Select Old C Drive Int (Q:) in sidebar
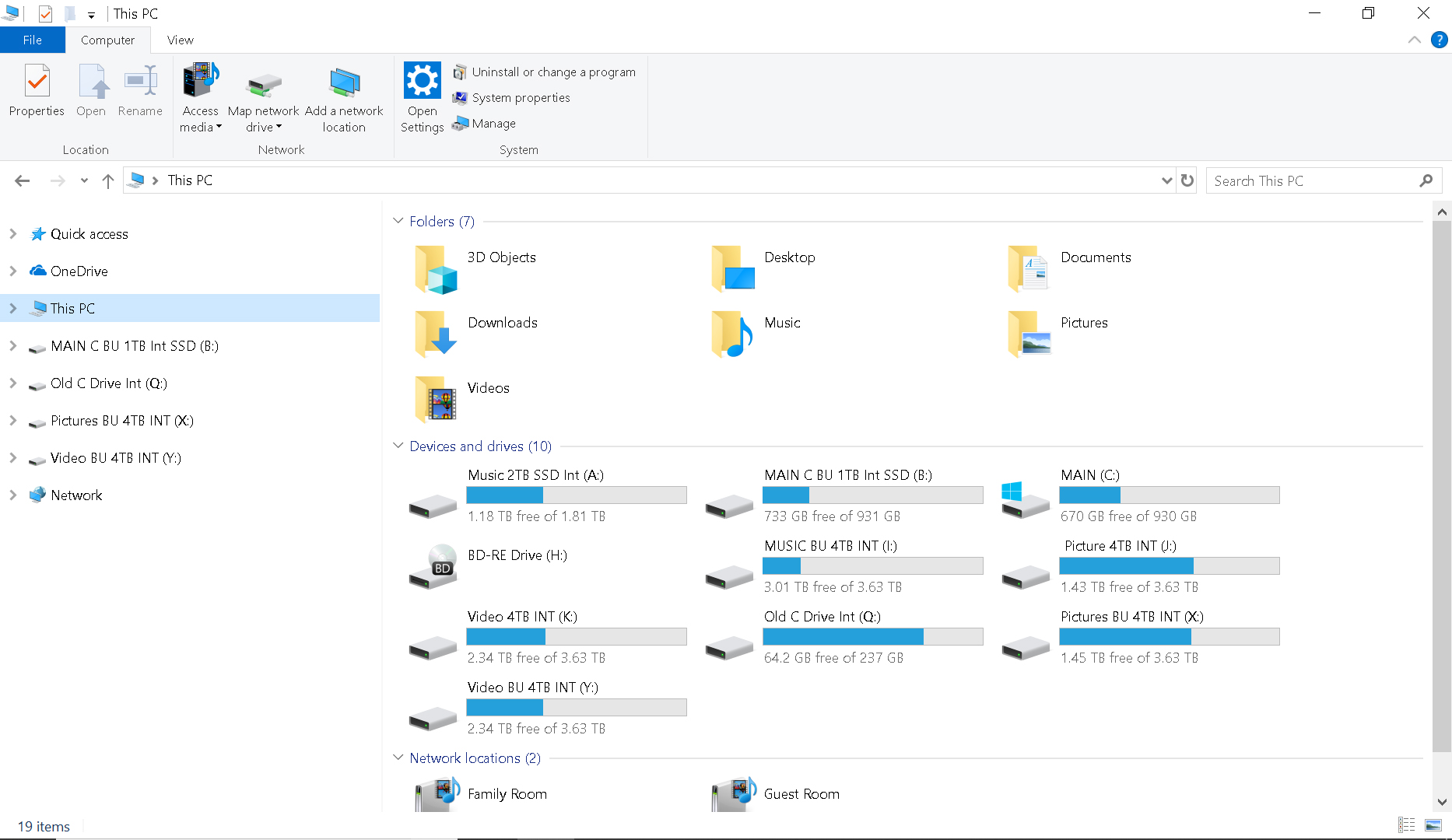Image resolution: width=1452 pixels, height=840 pixels. tap(108, 383)
